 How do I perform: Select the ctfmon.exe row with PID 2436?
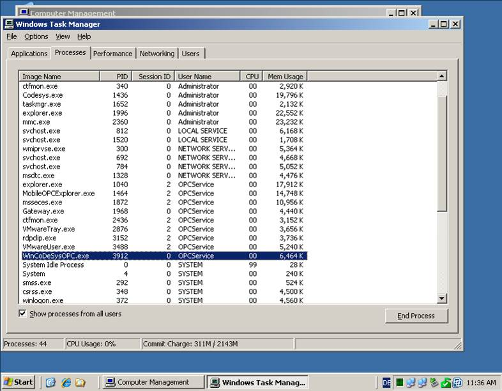[x=163, y=220]
